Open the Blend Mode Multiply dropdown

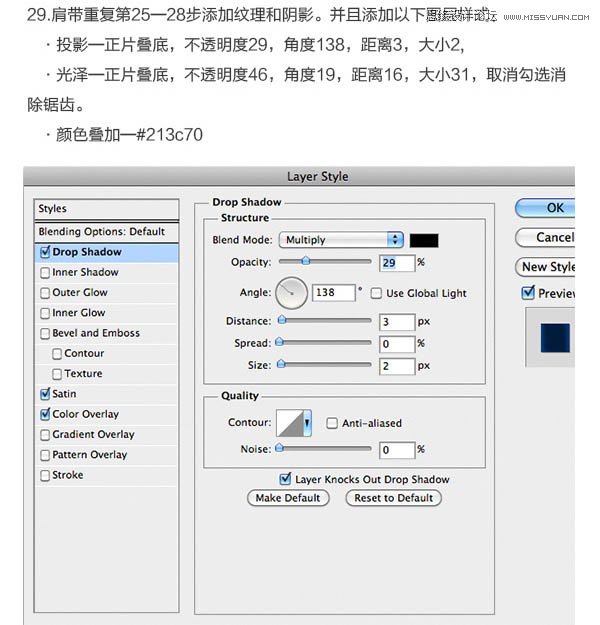[341, 240]
